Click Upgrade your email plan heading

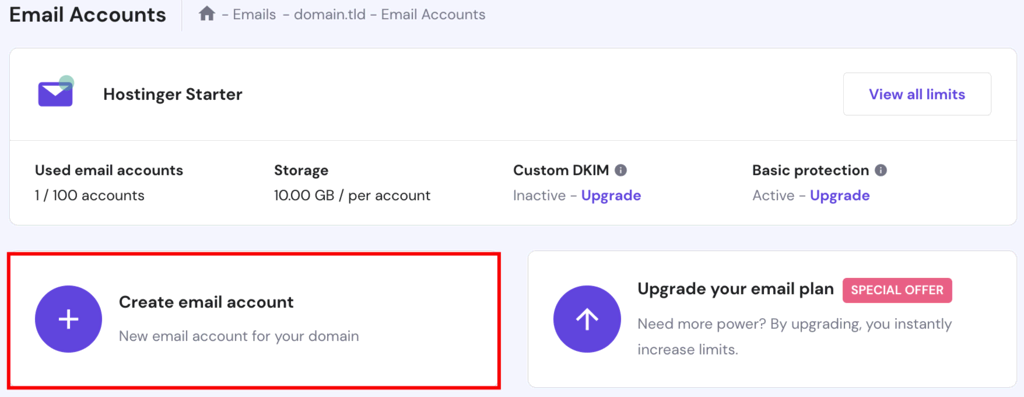tap(736, 289)
